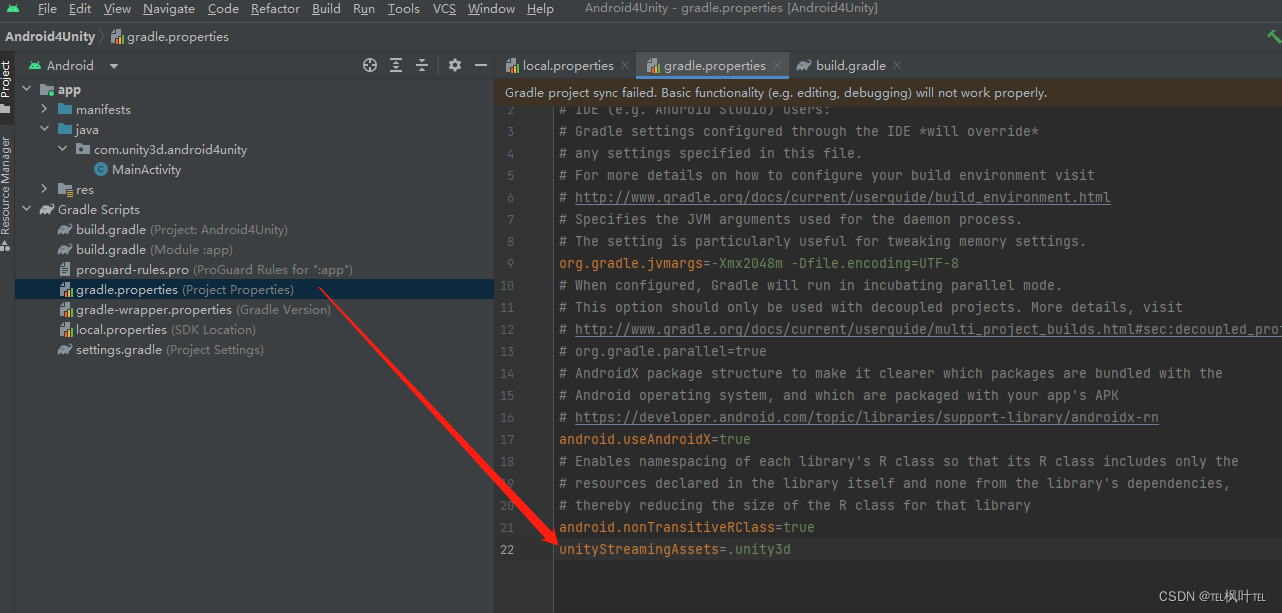Open the Help menu
The image size is (1282, 613).
tap(540, 9)
